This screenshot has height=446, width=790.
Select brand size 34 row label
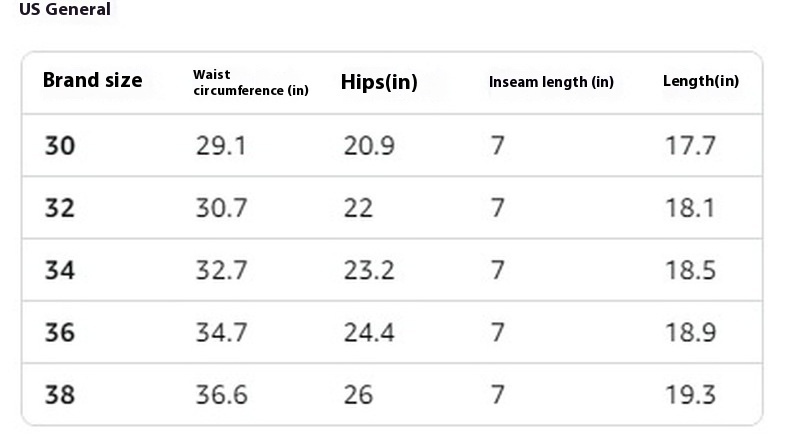click(x=60, y=270)
